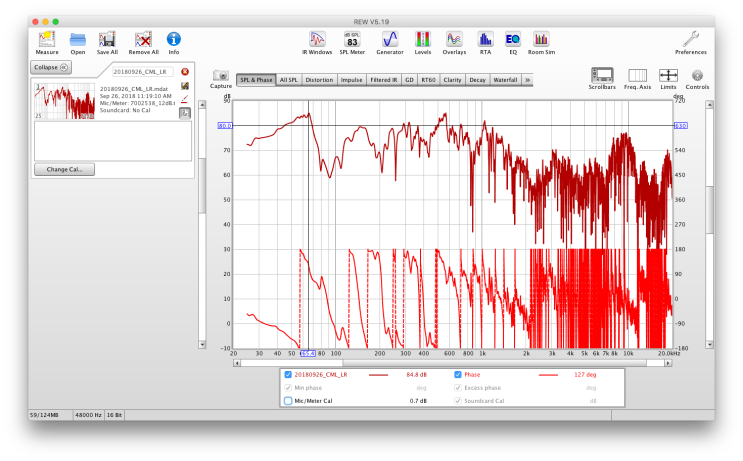743x461 pixels.
Task: Open the SPL Meter tool
Action: 352,40
